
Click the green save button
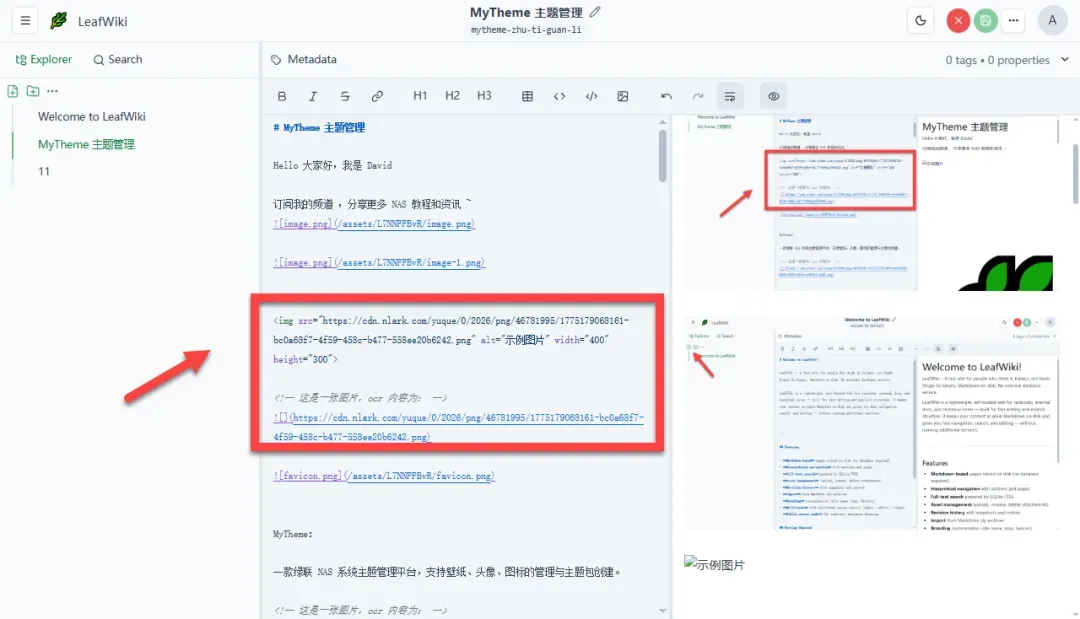point(986,21)
